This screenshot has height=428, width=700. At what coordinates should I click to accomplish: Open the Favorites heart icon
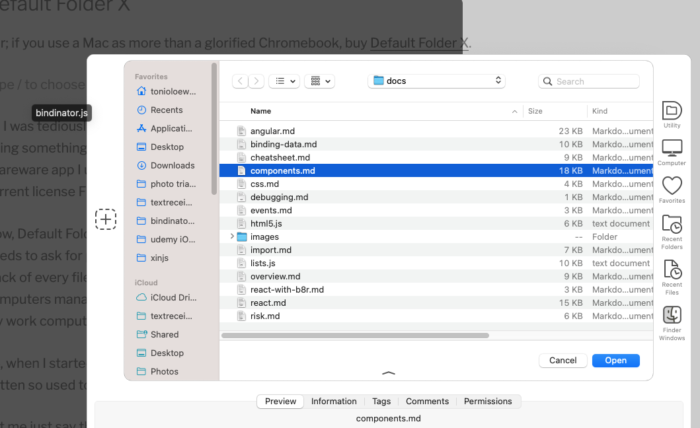(671, 190)
